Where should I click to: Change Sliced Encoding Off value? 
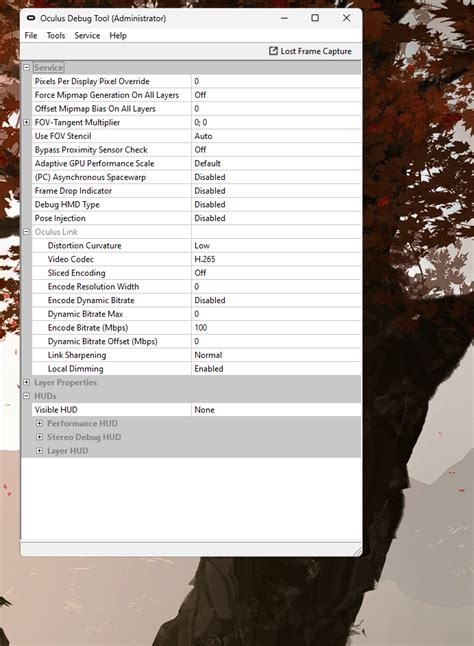coord(276,273)
